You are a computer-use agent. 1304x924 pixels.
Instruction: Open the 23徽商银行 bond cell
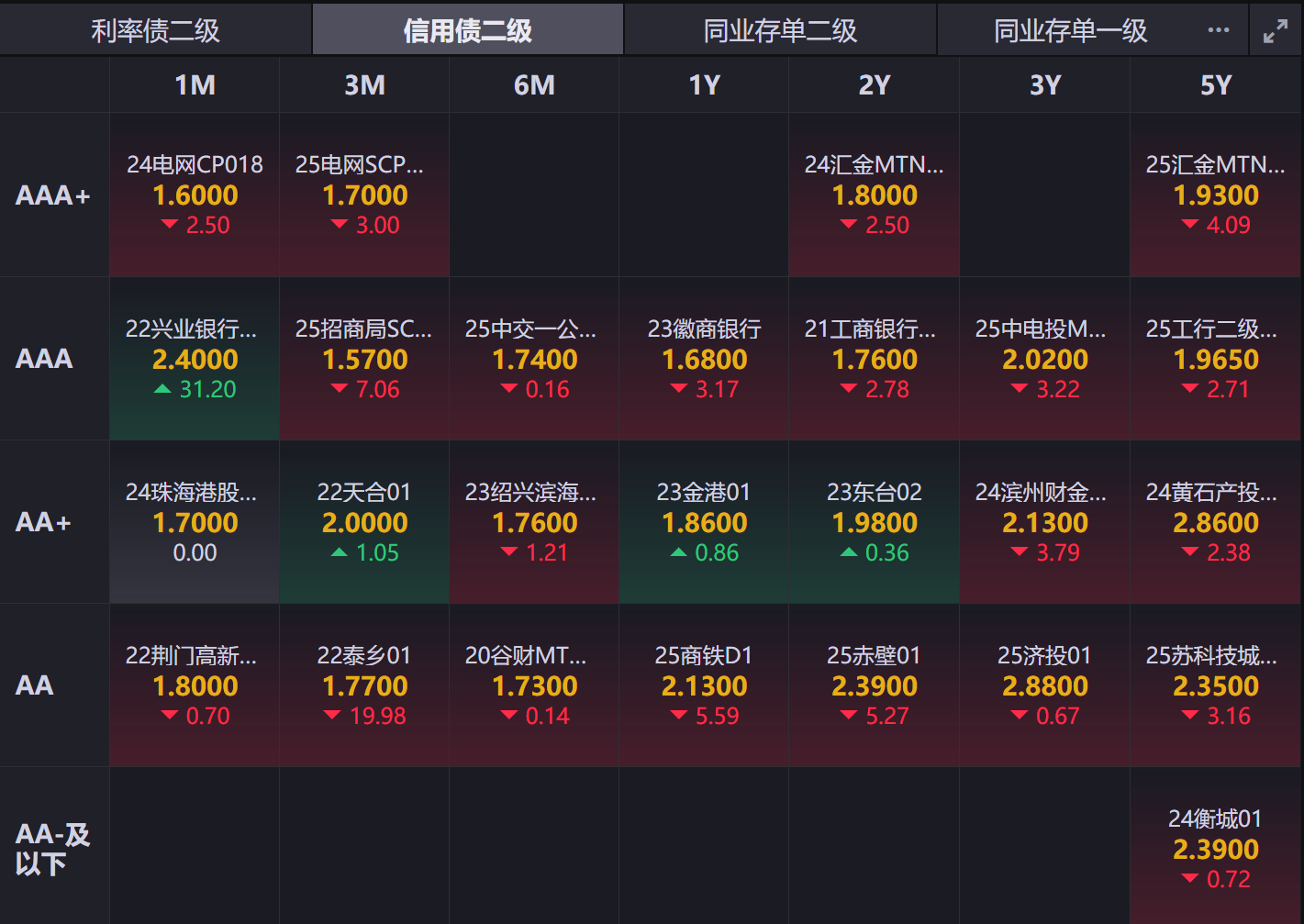point(704,359)
